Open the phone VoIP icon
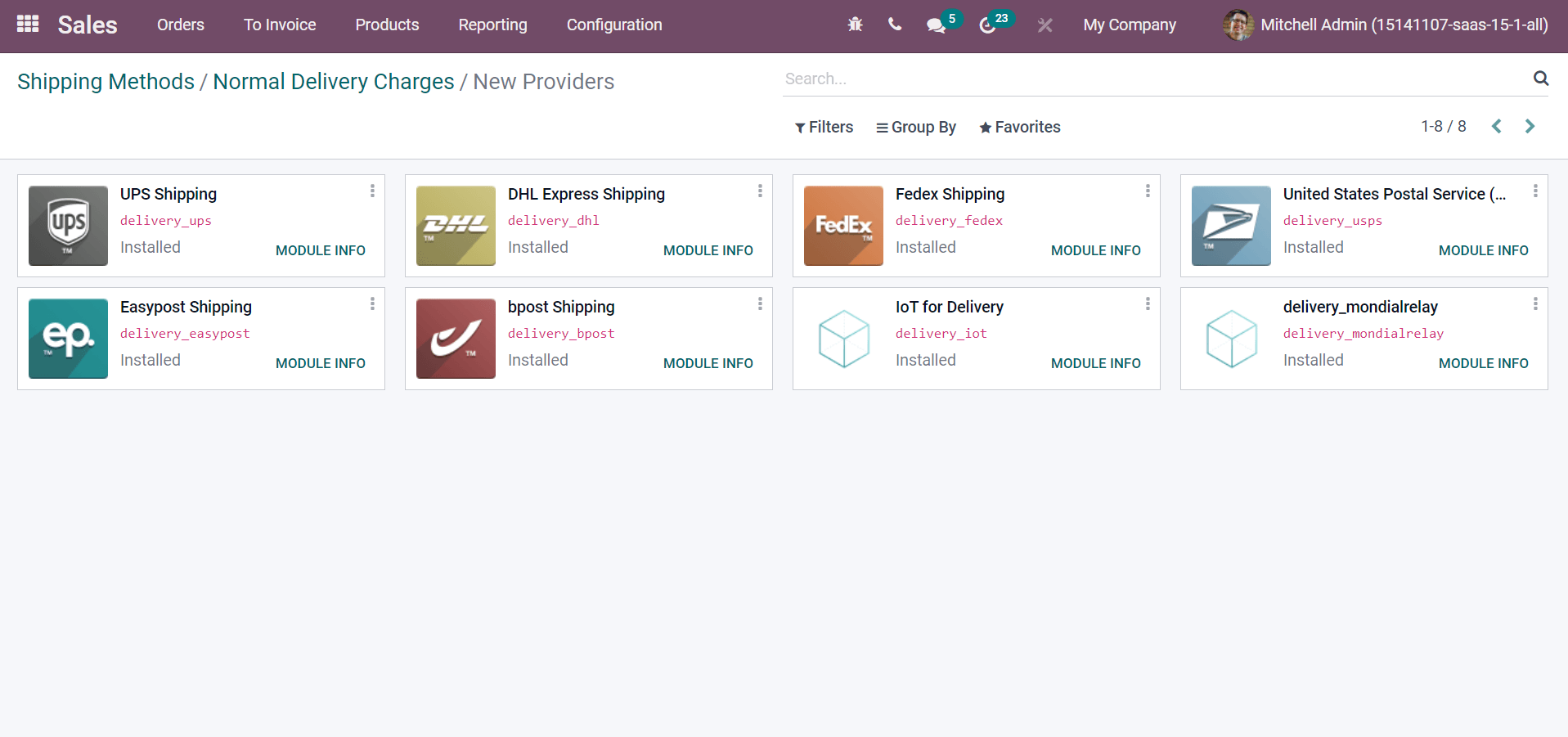The image size is (1568, 737). tap(895, 25)
